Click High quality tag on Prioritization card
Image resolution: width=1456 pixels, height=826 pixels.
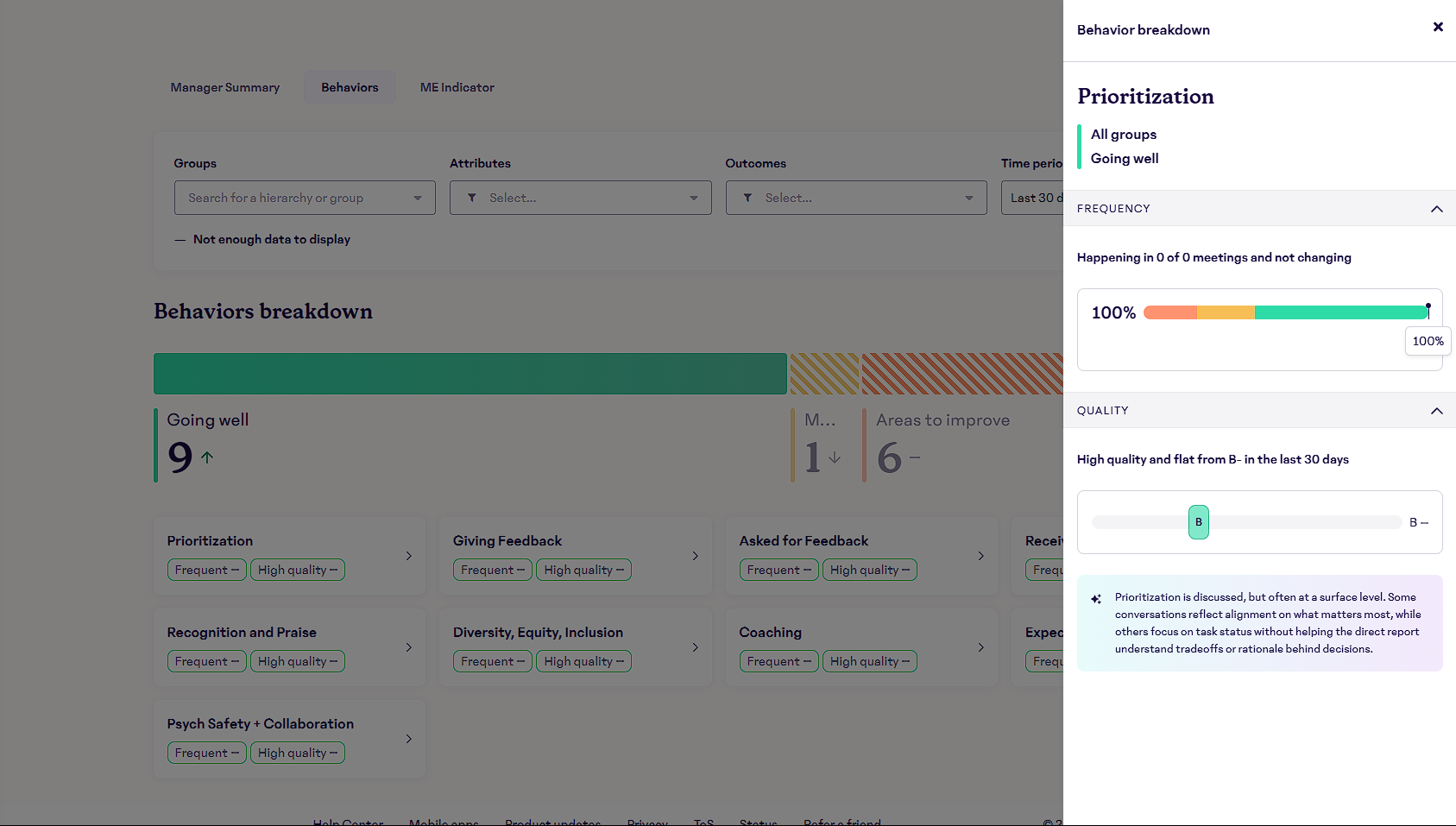point(298,570)
